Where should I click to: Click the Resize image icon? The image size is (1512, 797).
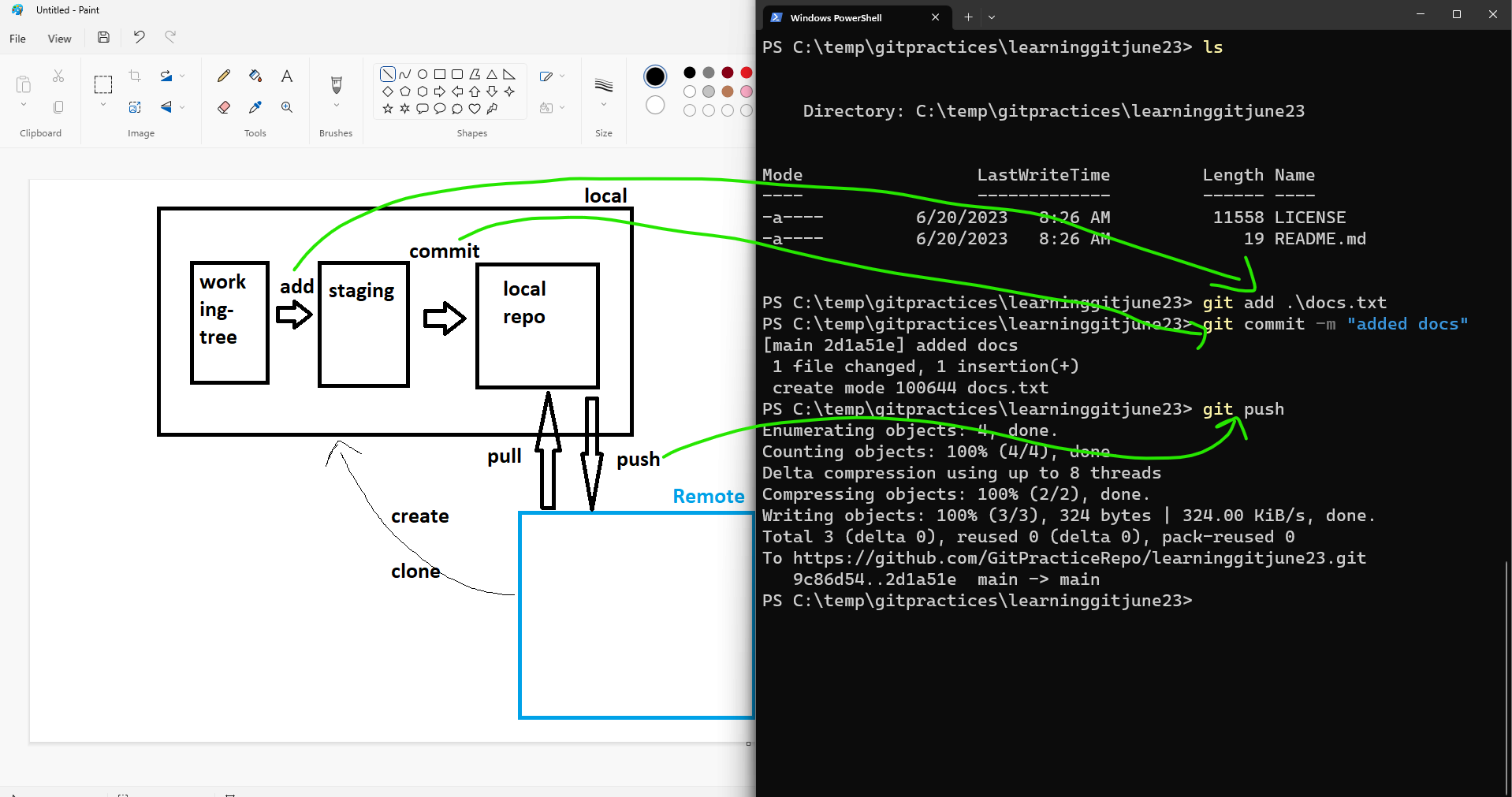tap(135, 107)
